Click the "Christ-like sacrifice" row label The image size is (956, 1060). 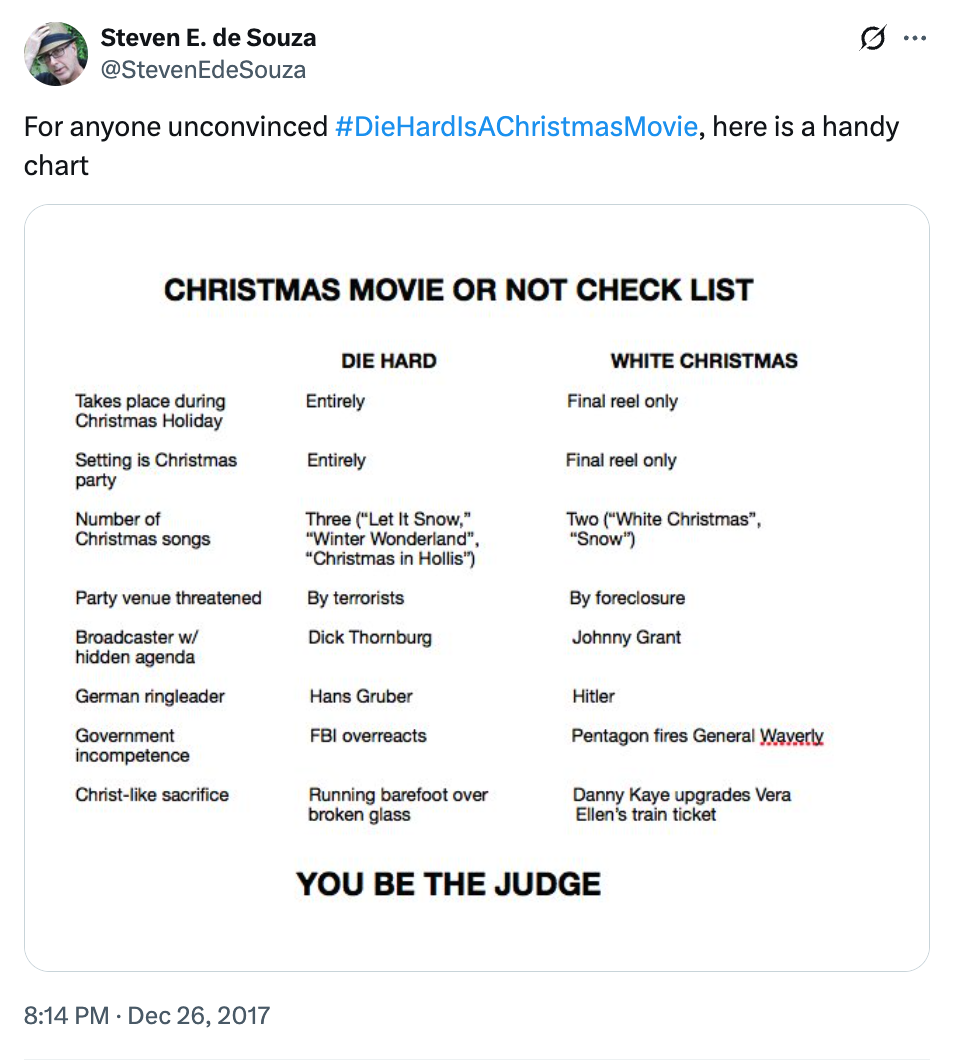(152, 795)
